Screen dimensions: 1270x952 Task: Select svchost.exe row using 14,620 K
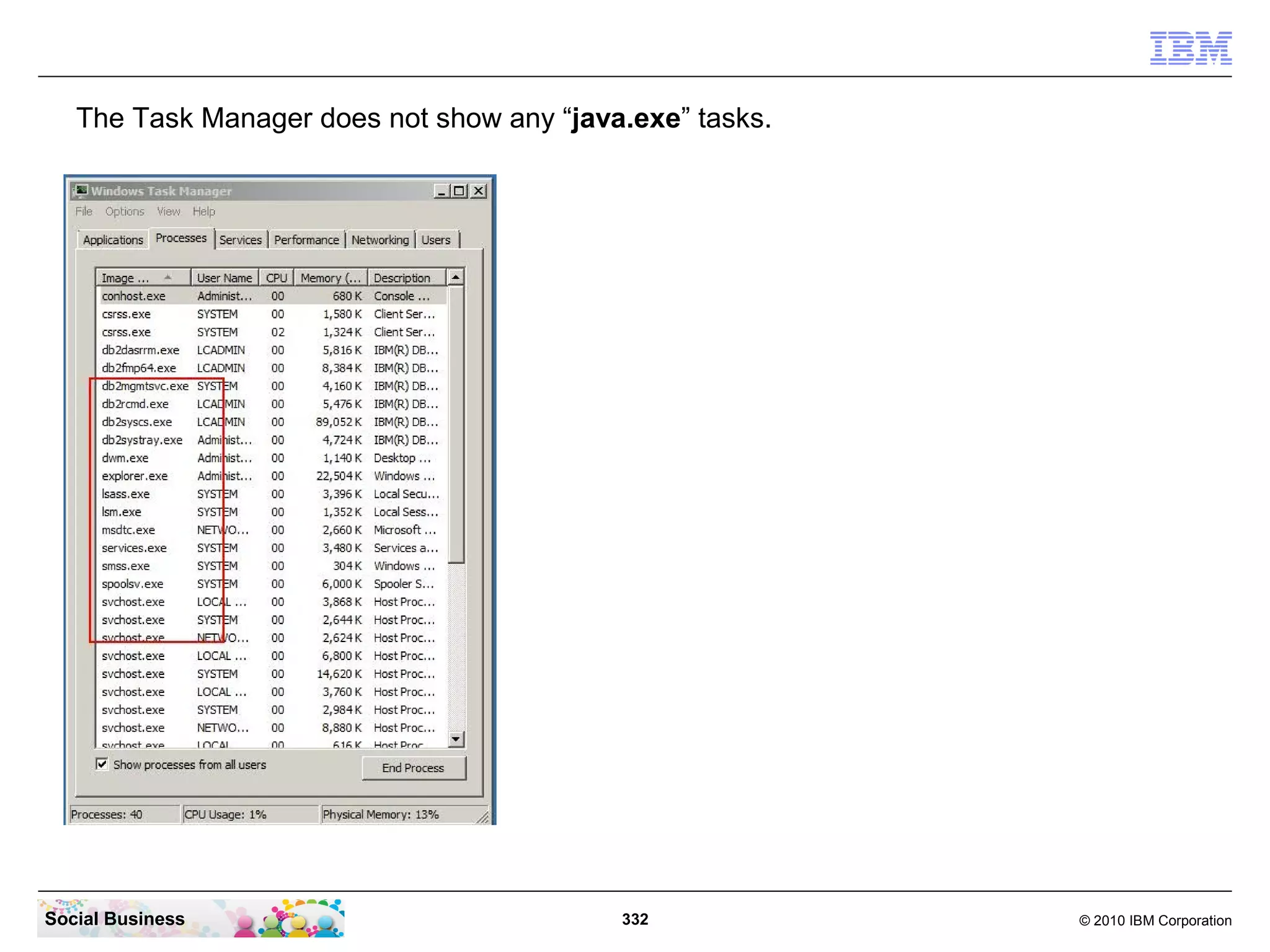pos(272,674)
